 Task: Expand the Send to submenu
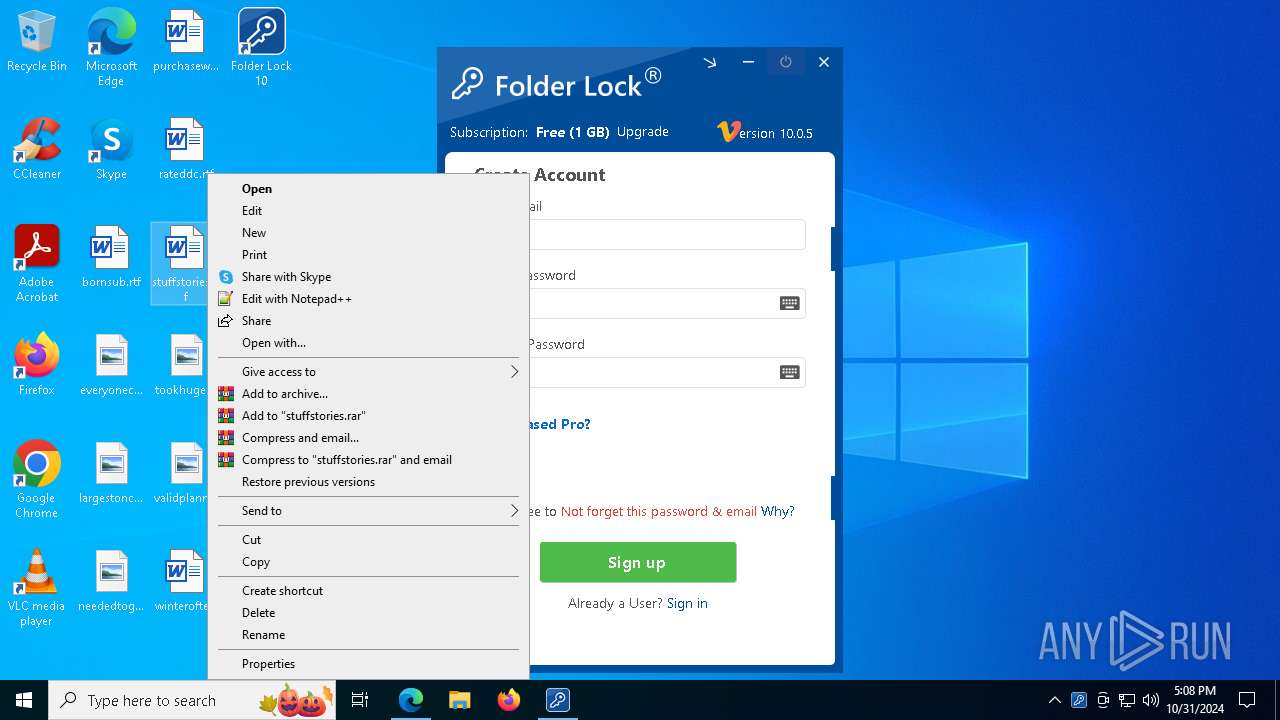pyautogui.click(x=368, y=511)
